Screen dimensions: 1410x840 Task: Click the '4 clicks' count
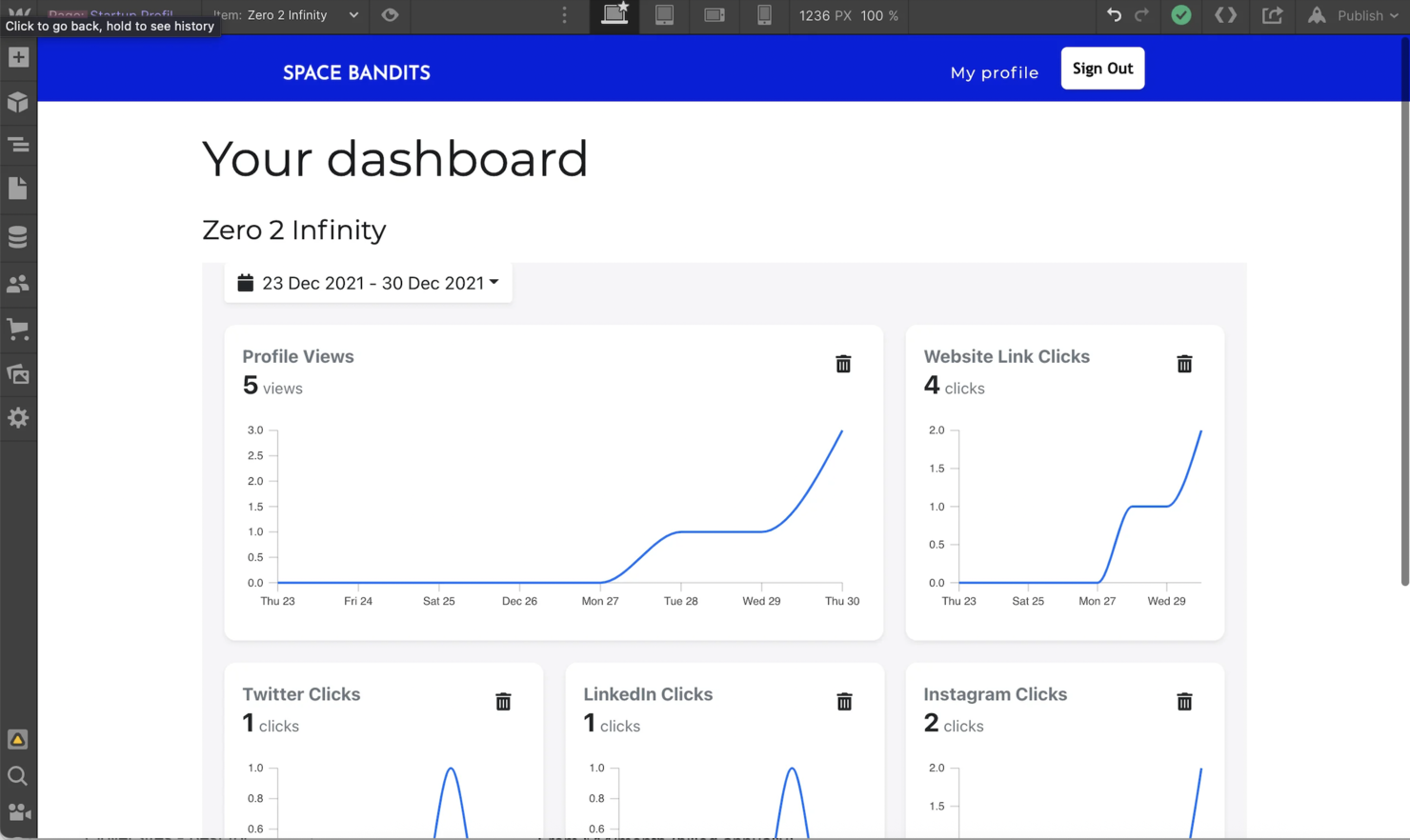954,386
